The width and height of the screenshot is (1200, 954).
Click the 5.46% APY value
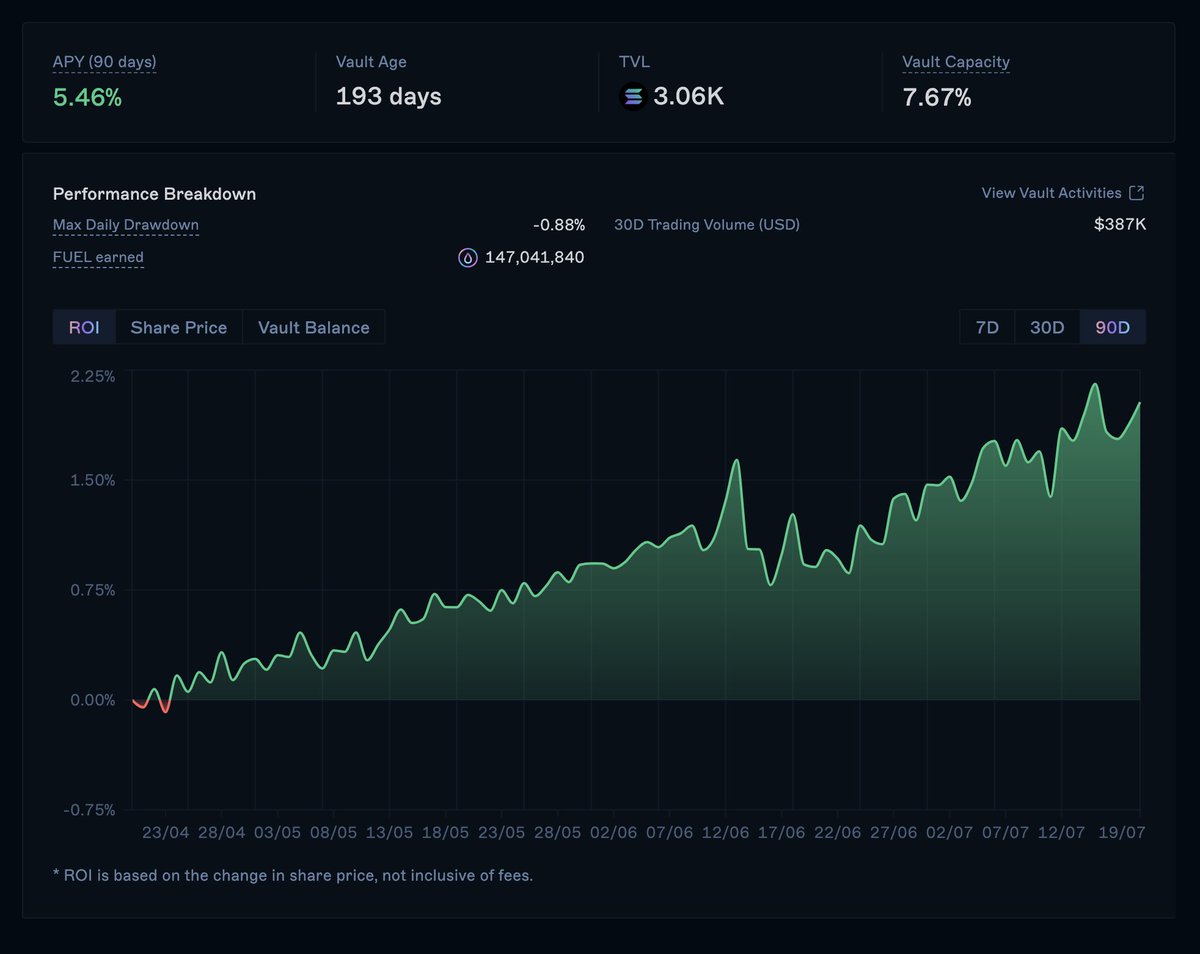(88, 97)
